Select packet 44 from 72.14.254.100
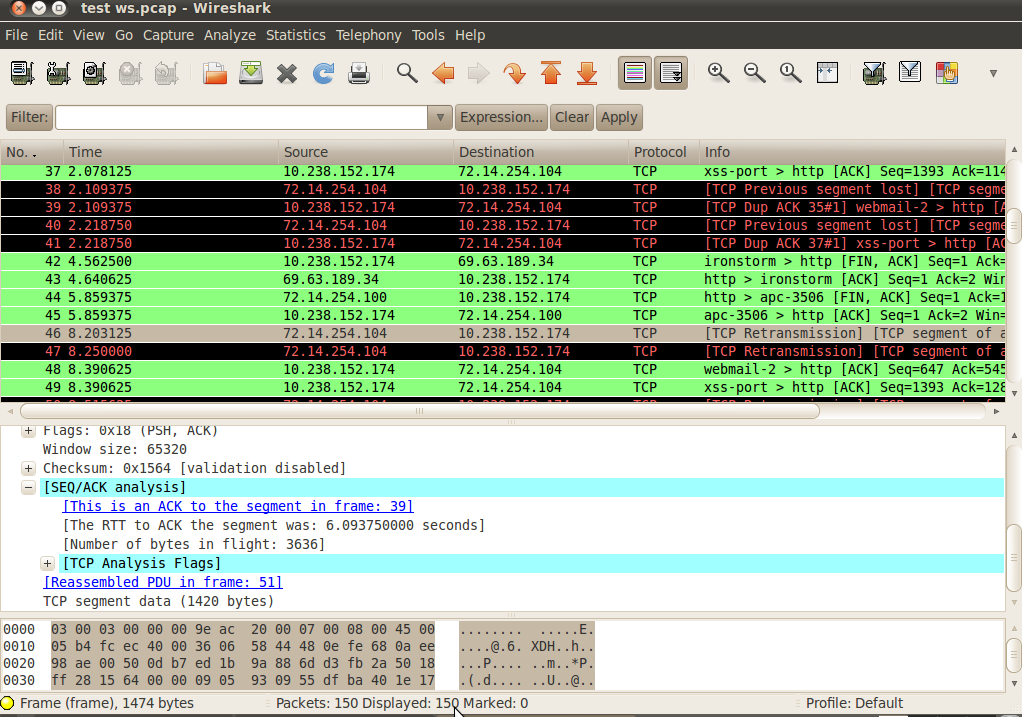1022x717 pixels. (x=503, y=297)
